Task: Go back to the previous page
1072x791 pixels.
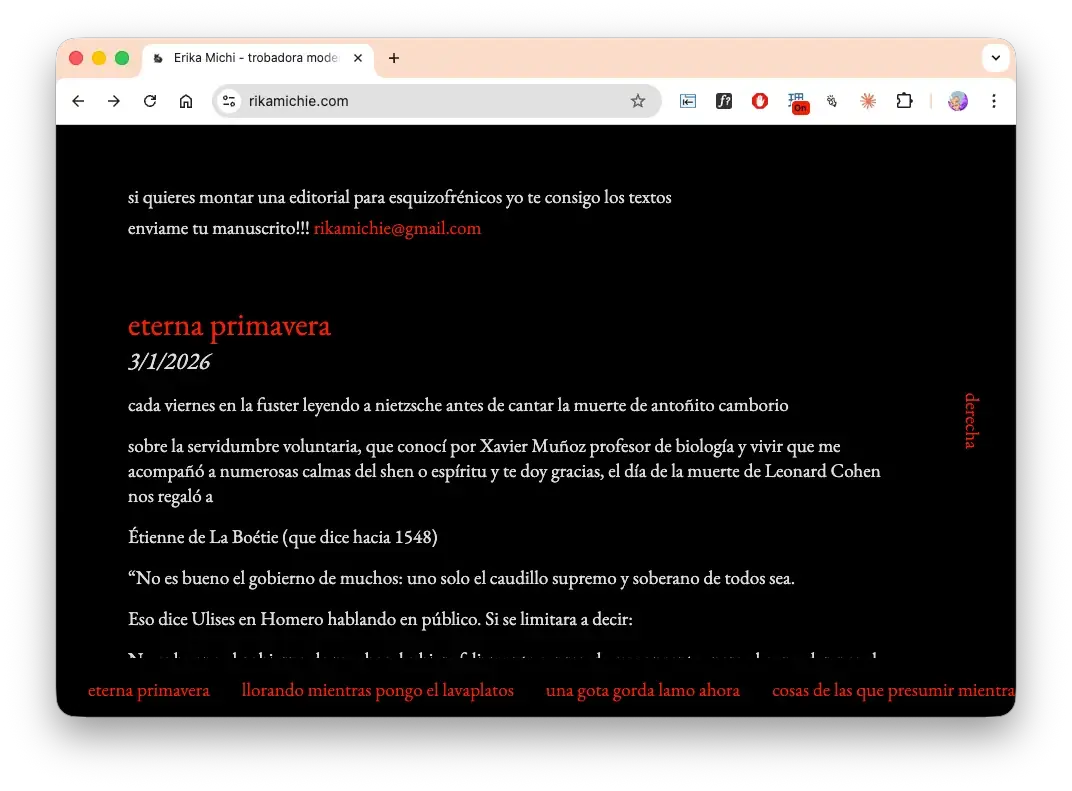Action: pos(78,101)
